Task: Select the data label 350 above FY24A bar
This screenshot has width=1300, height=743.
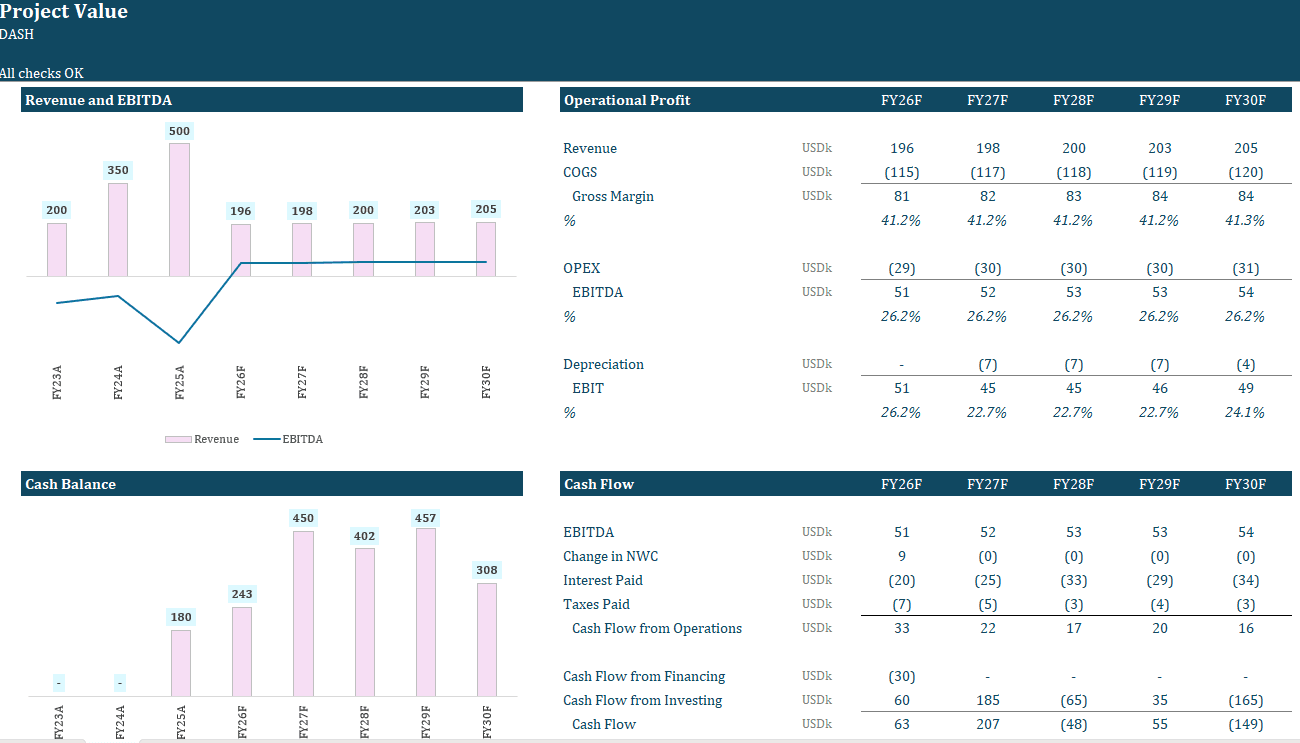Action: (118, 170)
